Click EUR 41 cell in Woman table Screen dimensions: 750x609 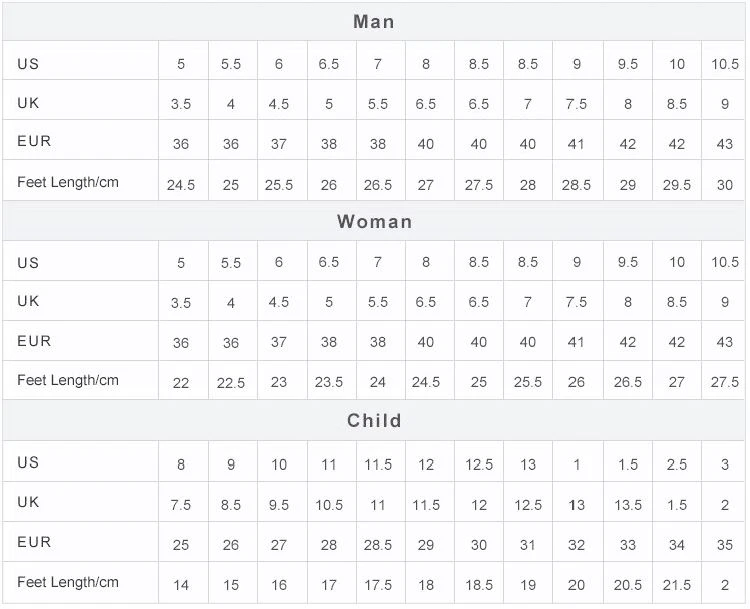[x=576, y=342]
